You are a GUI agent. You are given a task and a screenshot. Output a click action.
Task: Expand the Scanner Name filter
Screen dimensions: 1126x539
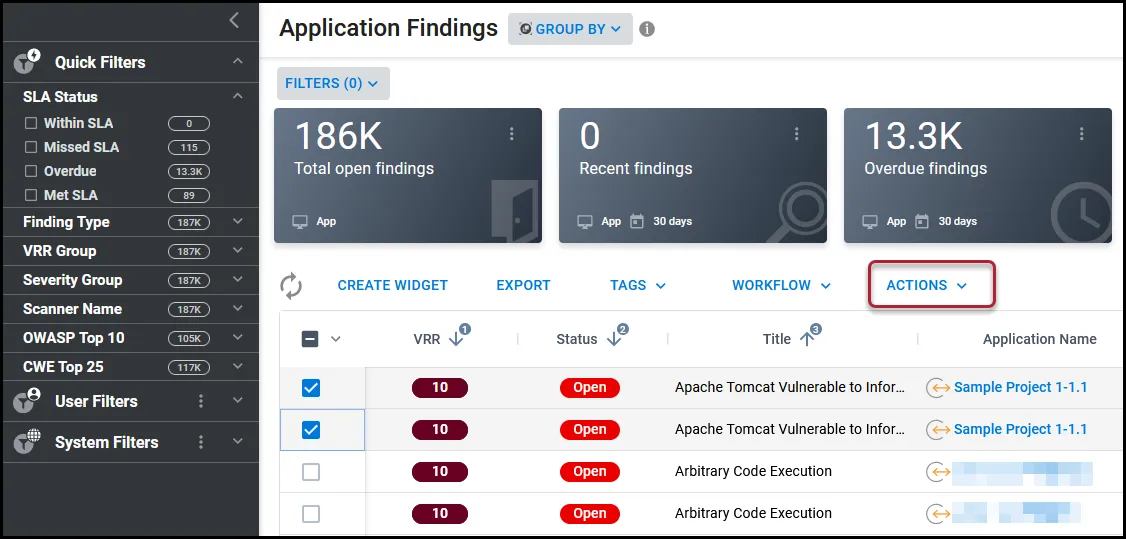click(238, 309)
